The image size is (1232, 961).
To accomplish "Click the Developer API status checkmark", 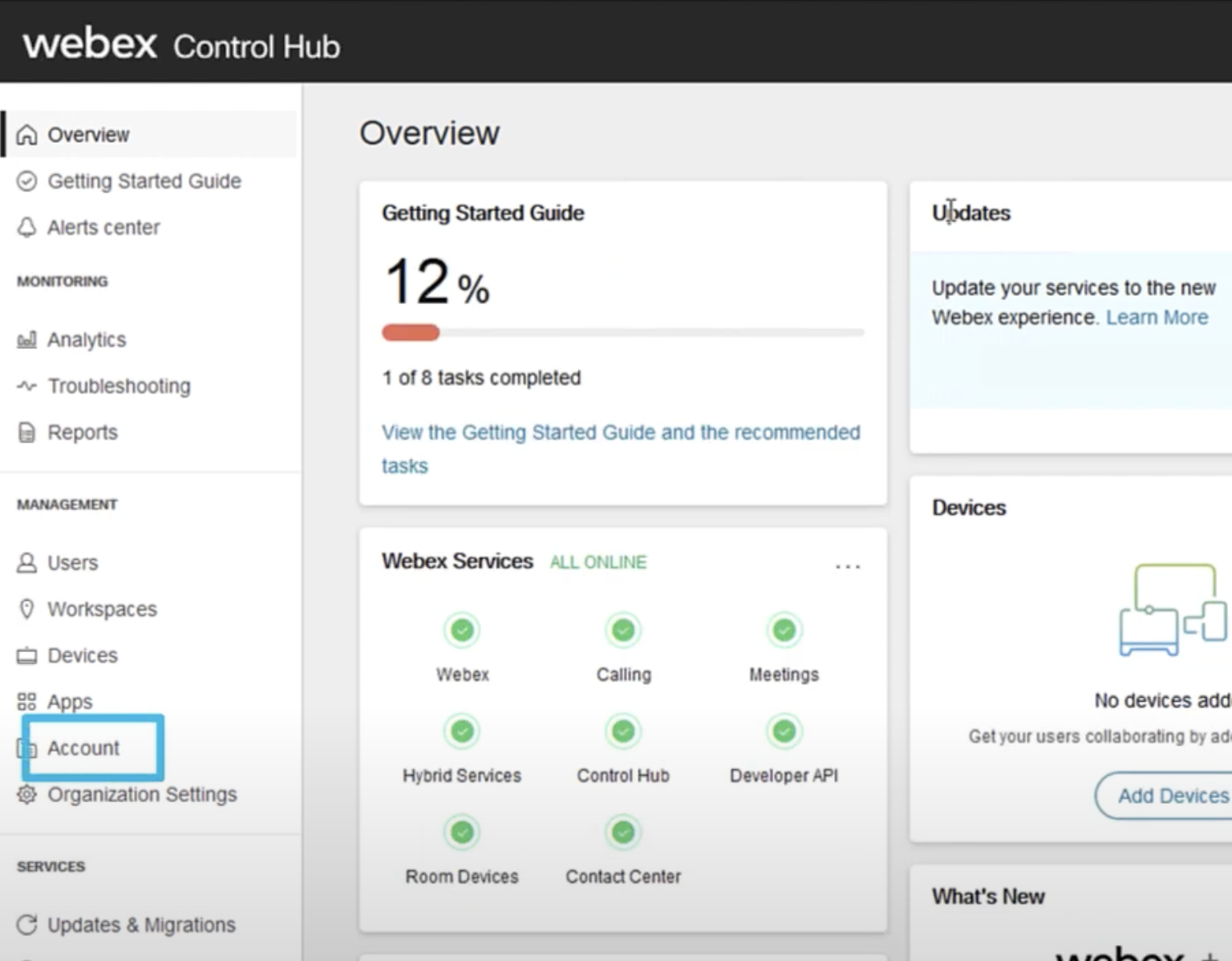I will click(784, 732).
